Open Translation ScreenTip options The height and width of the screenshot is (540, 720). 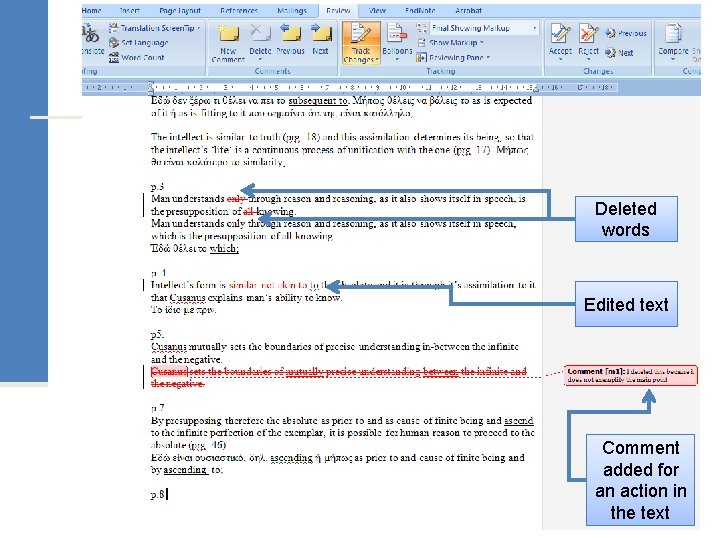point(155,28)
